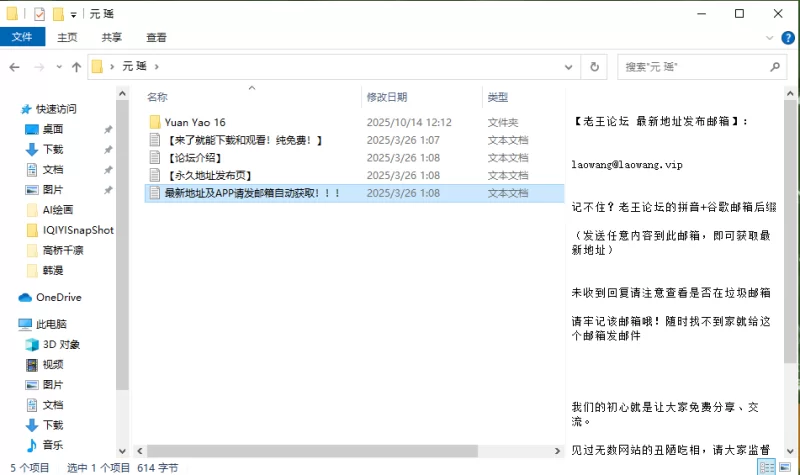Click the New Folder icon in title bar
The width and height of the screenshot is (800, 475).
[x=59, y=14]
